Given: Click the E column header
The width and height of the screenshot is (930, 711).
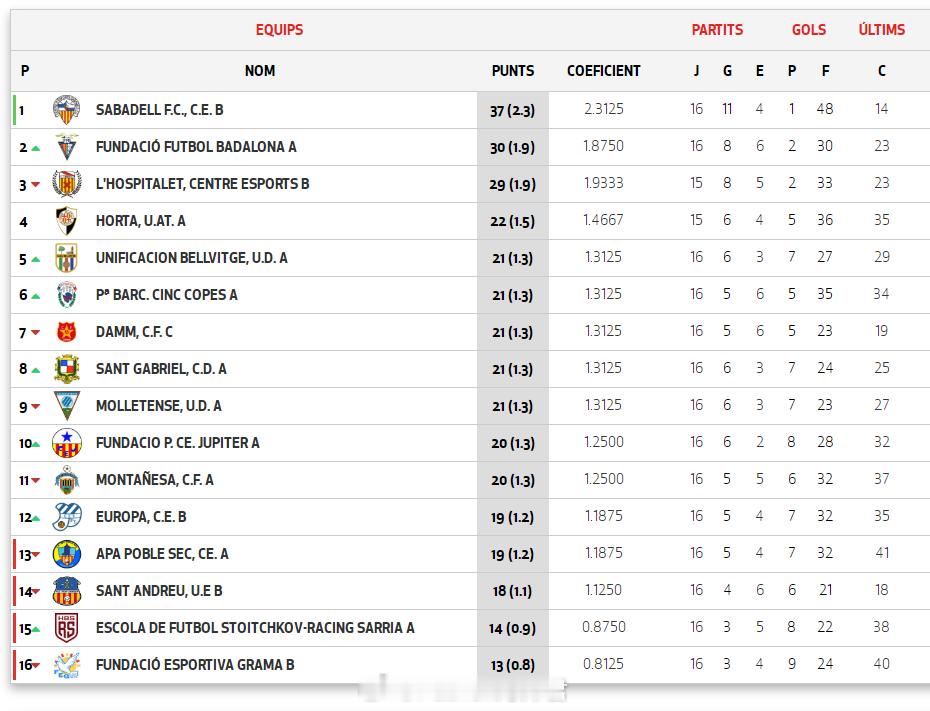Looking at the screenshot, I should click(x=760, y=71).
